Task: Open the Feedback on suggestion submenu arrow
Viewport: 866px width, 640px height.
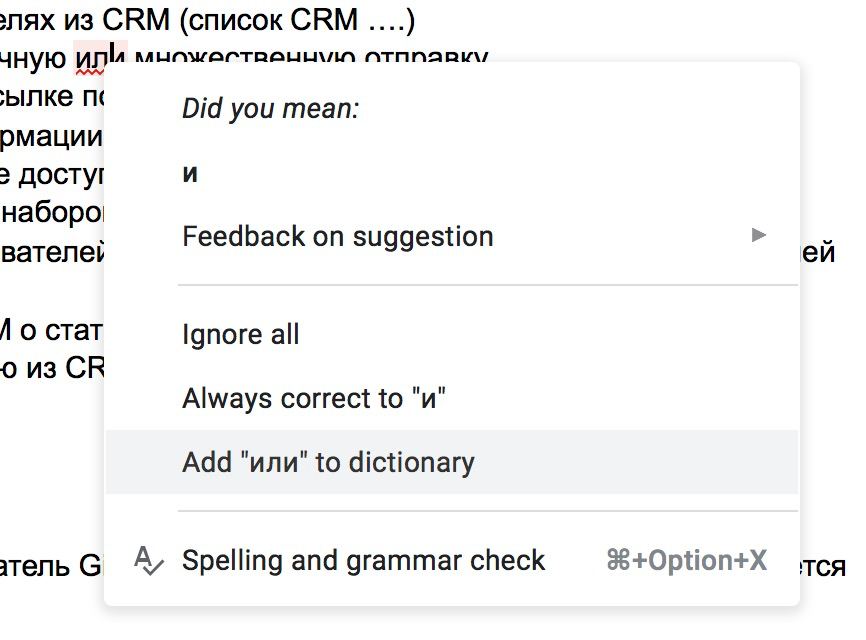Action: point(759,236)
